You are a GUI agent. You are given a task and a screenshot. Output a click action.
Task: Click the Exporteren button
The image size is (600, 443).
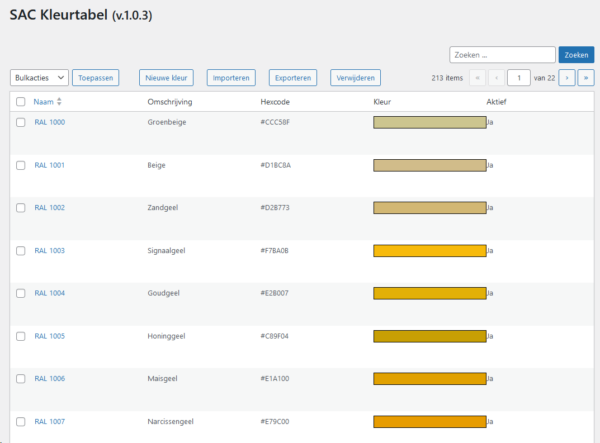pos(293,77)
